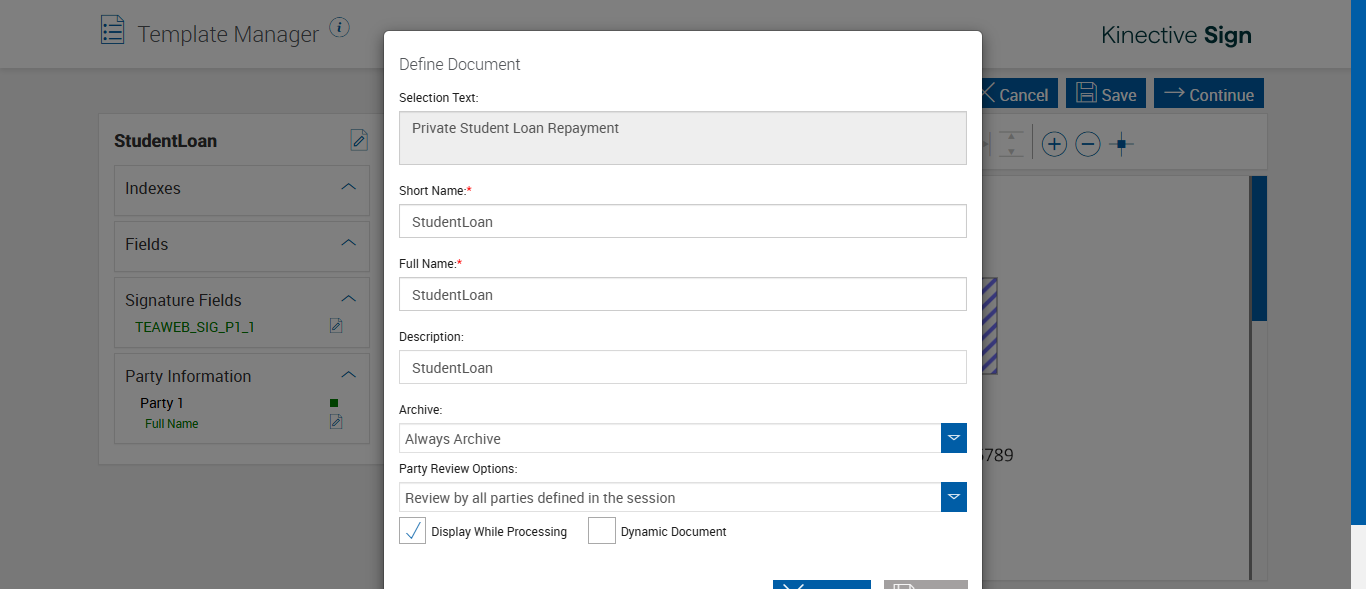Click the edit icon for Full Name

336,422
